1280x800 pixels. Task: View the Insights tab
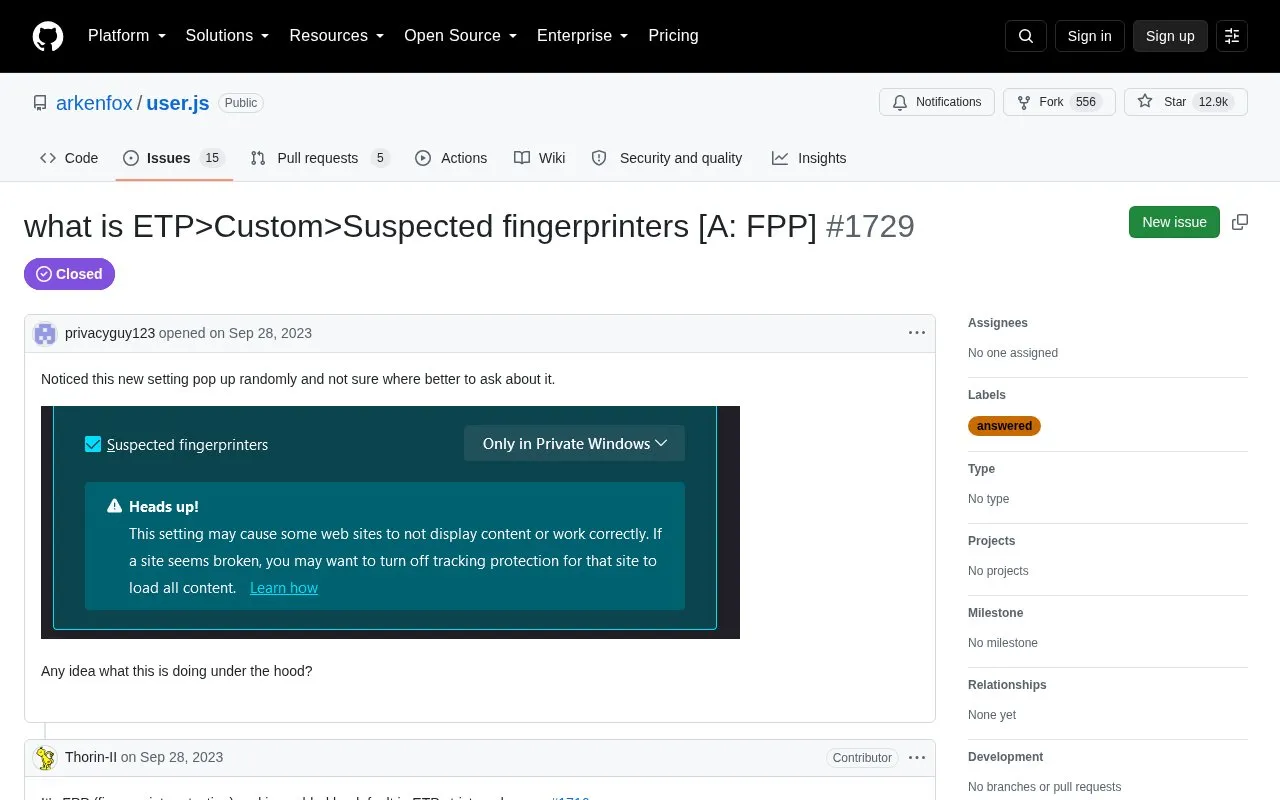click(809, 158)
